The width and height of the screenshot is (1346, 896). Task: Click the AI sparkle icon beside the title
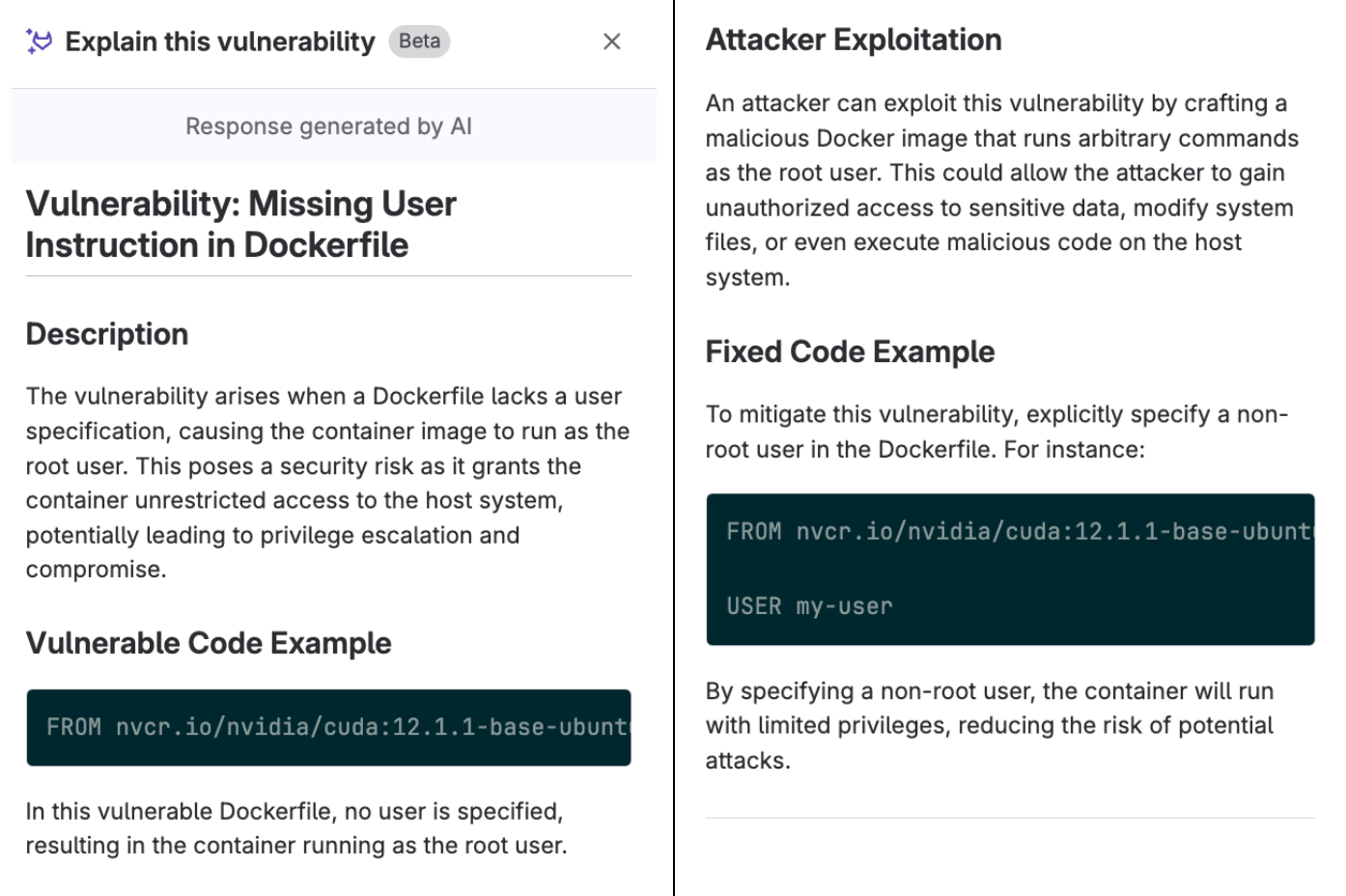(x=40, y=42)
